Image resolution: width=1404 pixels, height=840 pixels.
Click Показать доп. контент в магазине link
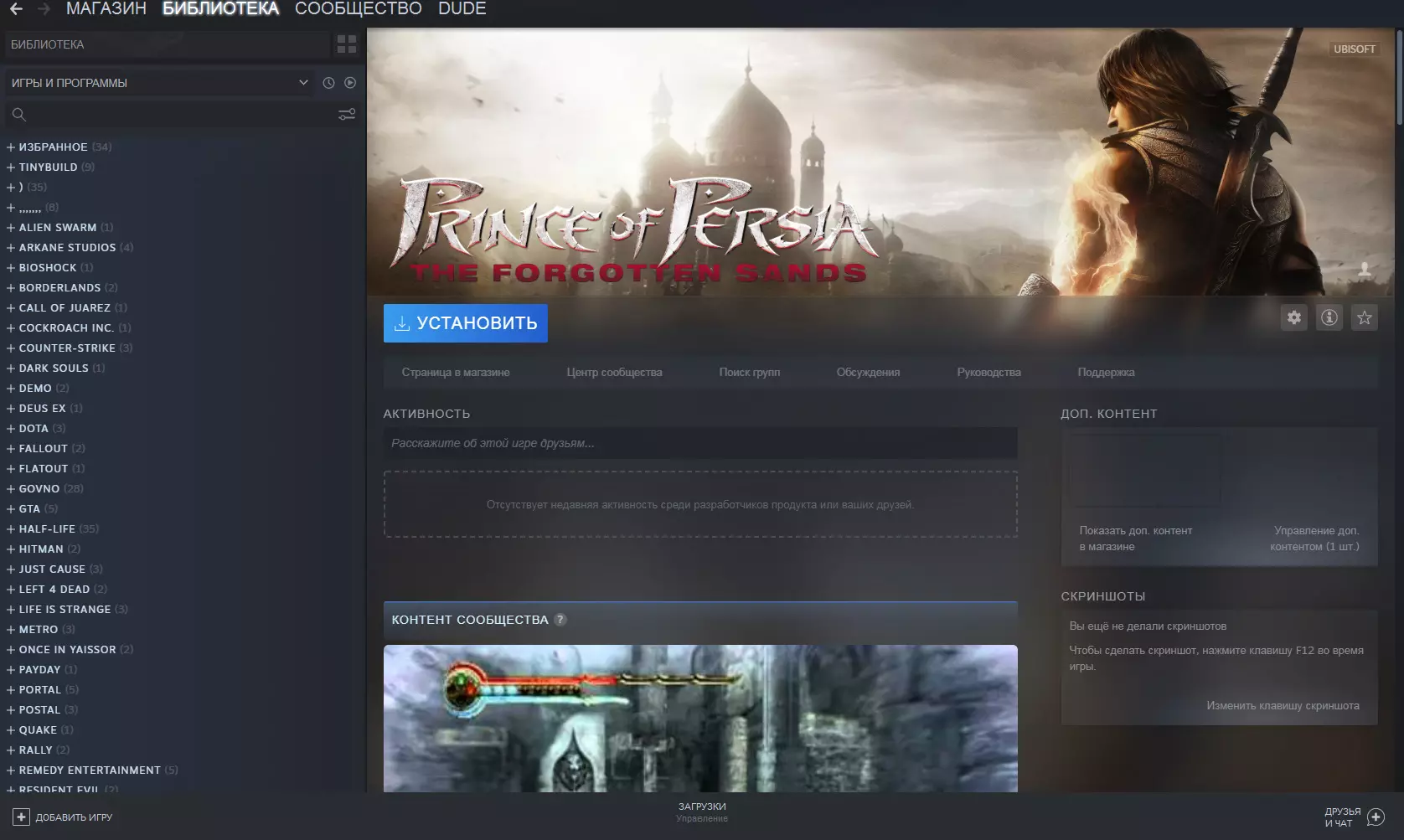[1136, 539]
